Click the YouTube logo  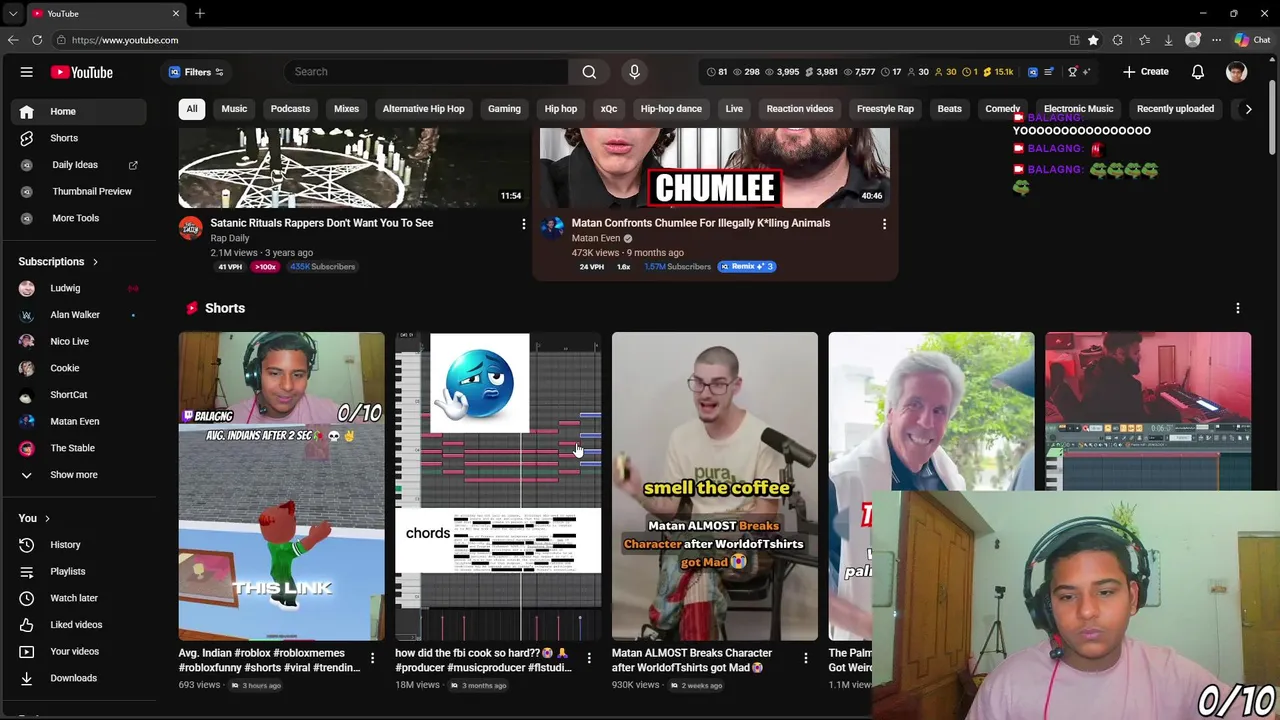82,72
